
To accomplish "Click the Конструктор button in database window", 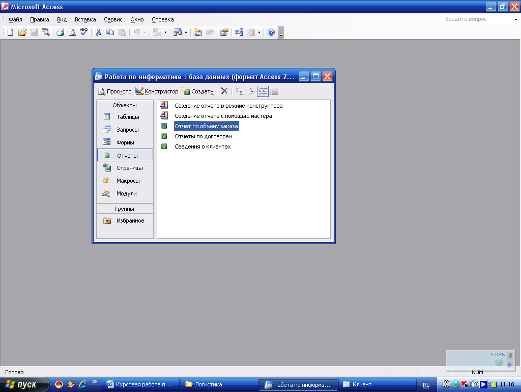I will 157,91.
